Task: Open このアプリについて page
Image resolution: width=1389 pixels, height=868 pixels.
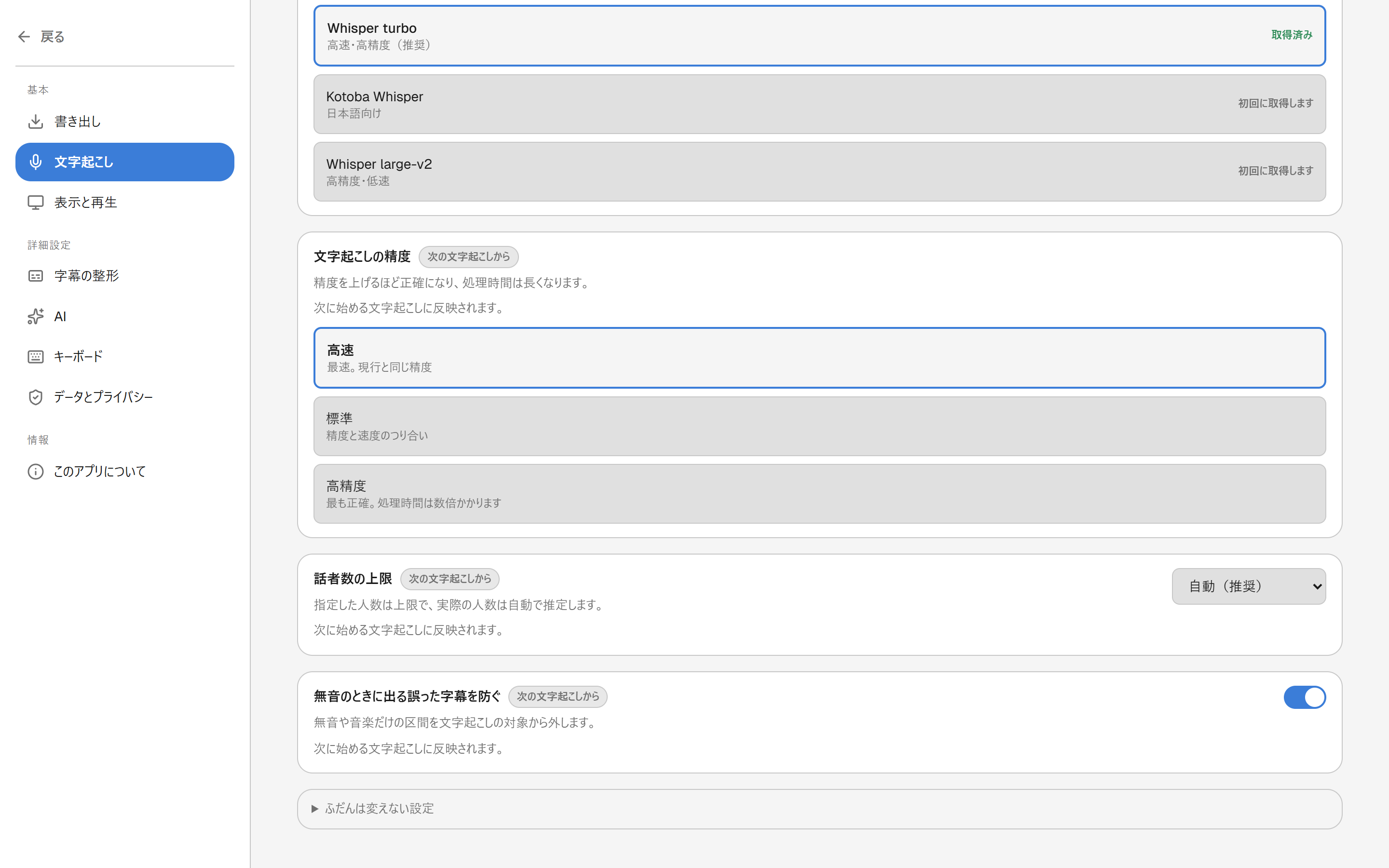Action: pyautogui.click(x=124, y=471)
